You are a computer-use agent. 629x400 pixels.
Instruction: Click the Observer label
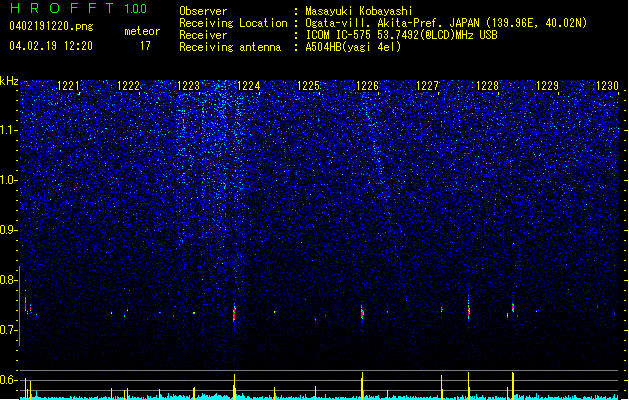click(203, 11)
